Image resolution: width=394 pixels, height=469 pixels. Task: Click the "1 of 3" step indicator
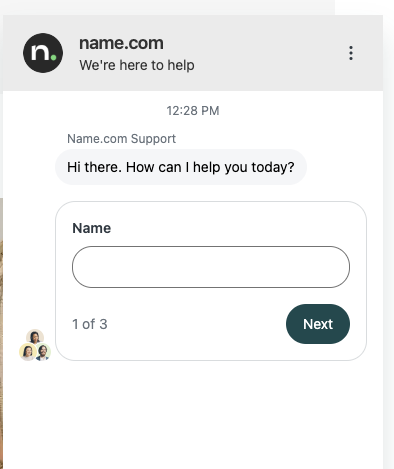[90, 324]
